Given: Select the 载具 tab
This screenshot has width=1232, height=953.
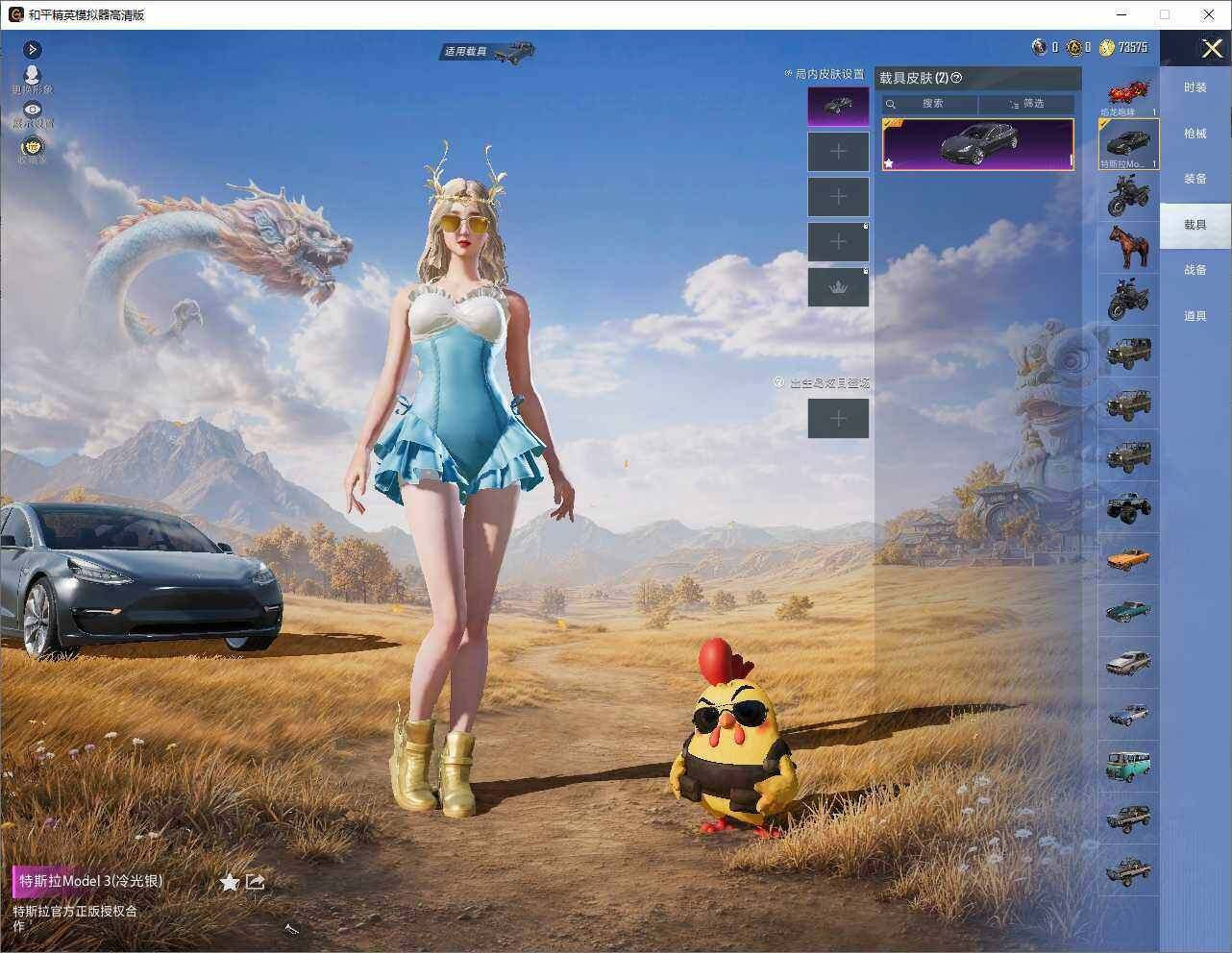Looking at the screenshot, I should [x=1195, y=225].
